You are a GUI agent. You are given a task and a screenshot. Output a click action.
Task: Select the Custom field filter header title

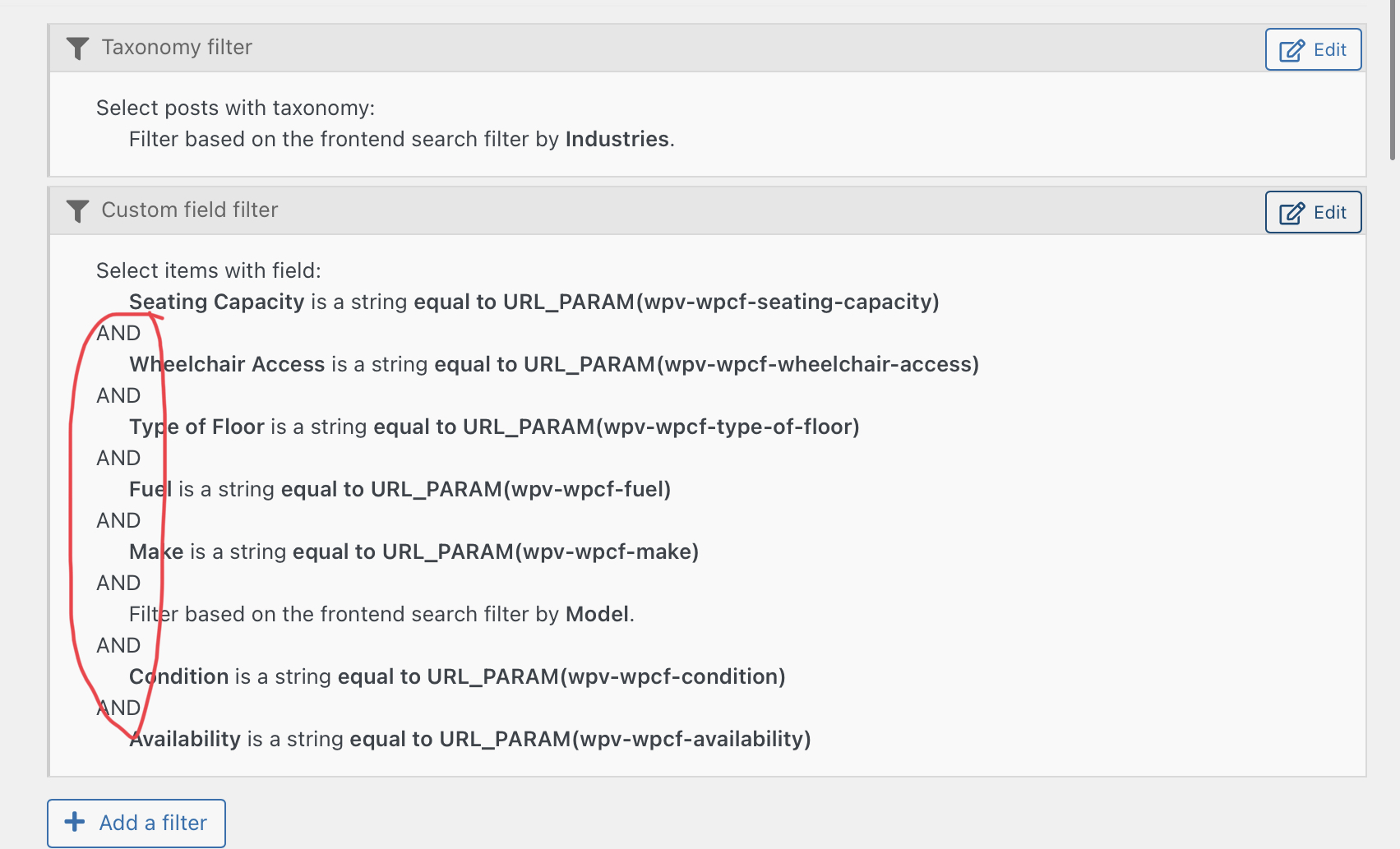pyautogui.click(x=190, y=210)
